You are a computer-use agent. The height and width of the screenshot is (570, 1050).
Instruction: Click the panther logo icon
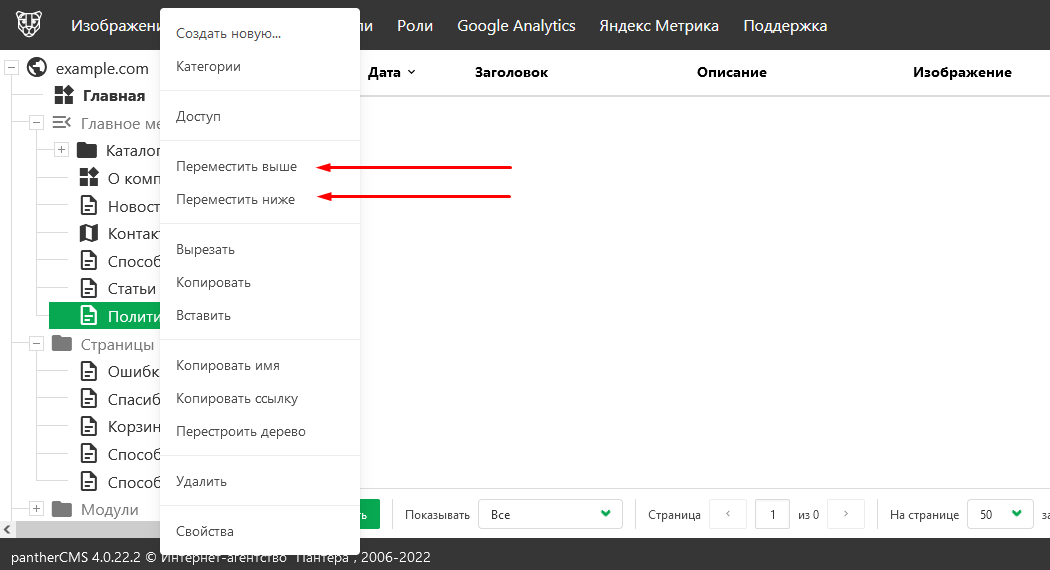point(29,25)
